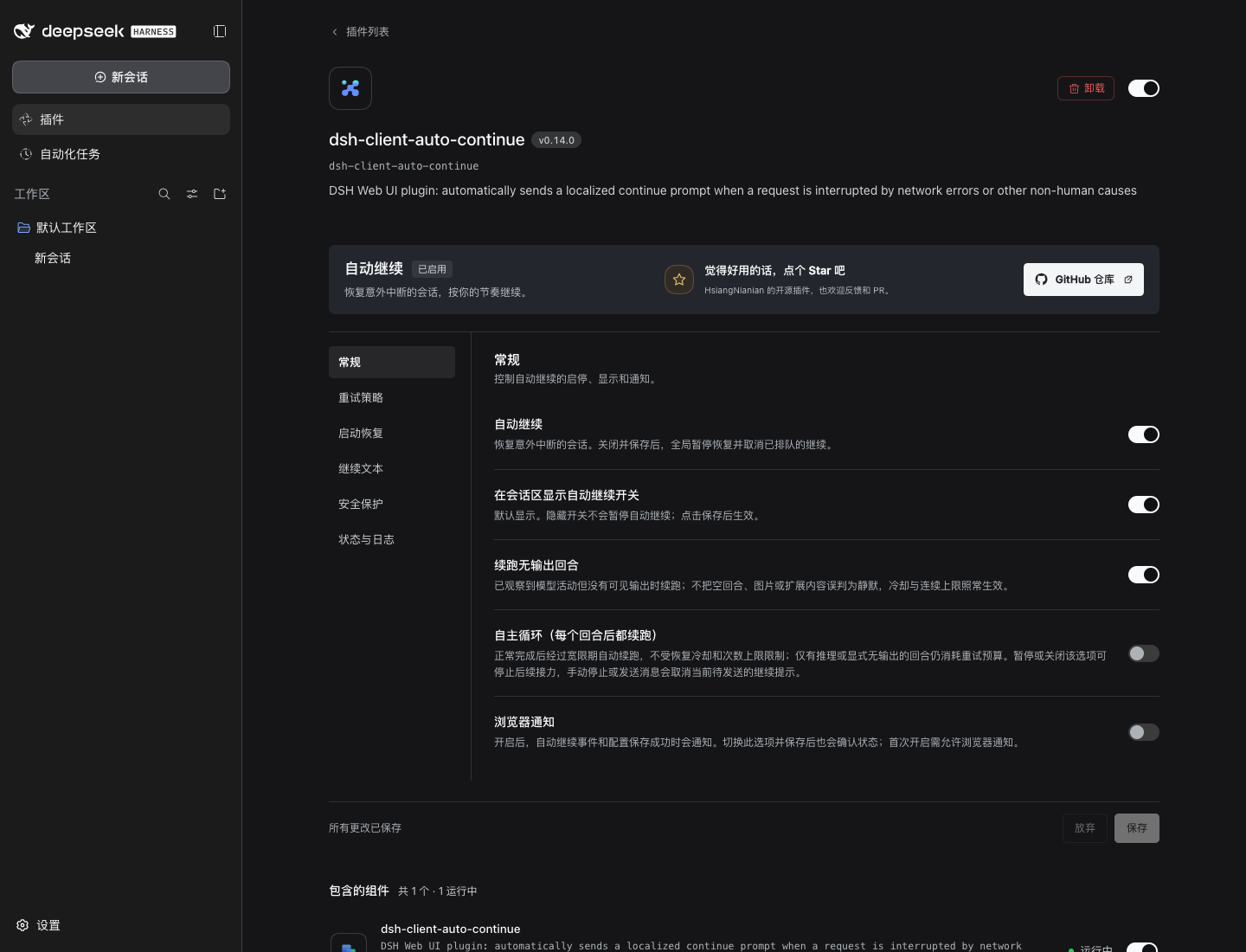The image size is (1246, 952).
Task: Go to the 状态与日志 tab
Action: 392,539
